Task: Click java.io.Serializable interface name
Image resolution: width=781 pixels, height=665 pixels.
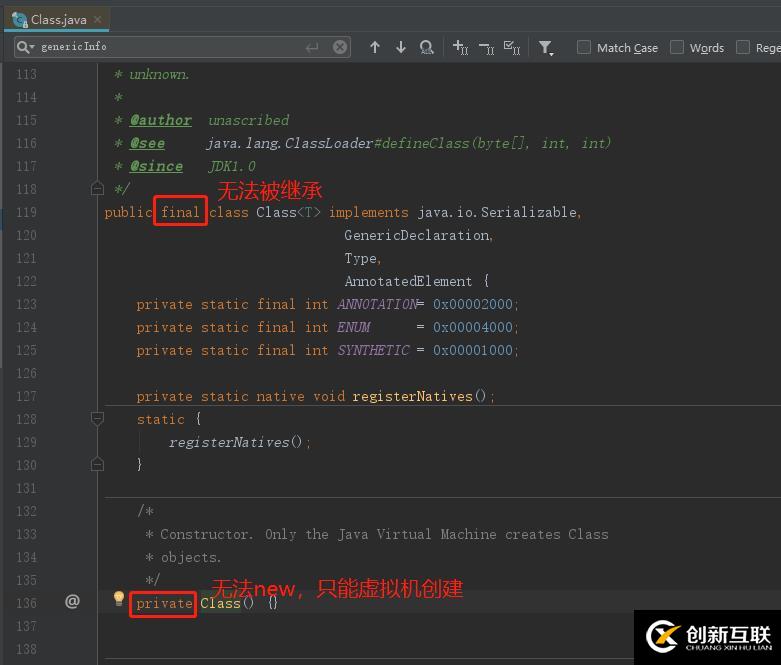Action: point(497,212)
